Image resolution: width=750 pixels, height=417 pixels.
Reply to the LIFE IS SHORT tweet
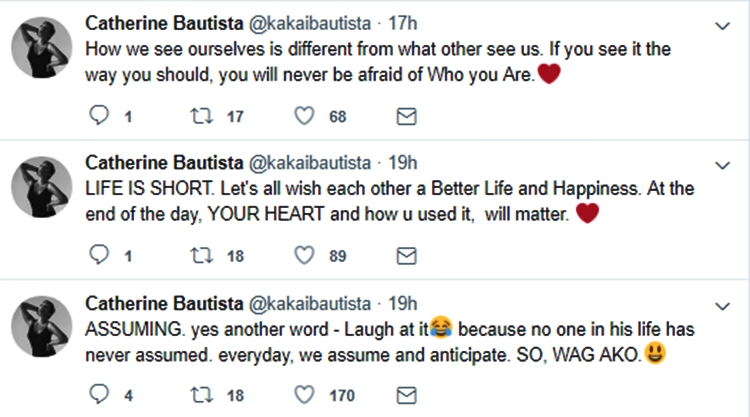pos(98,256)
